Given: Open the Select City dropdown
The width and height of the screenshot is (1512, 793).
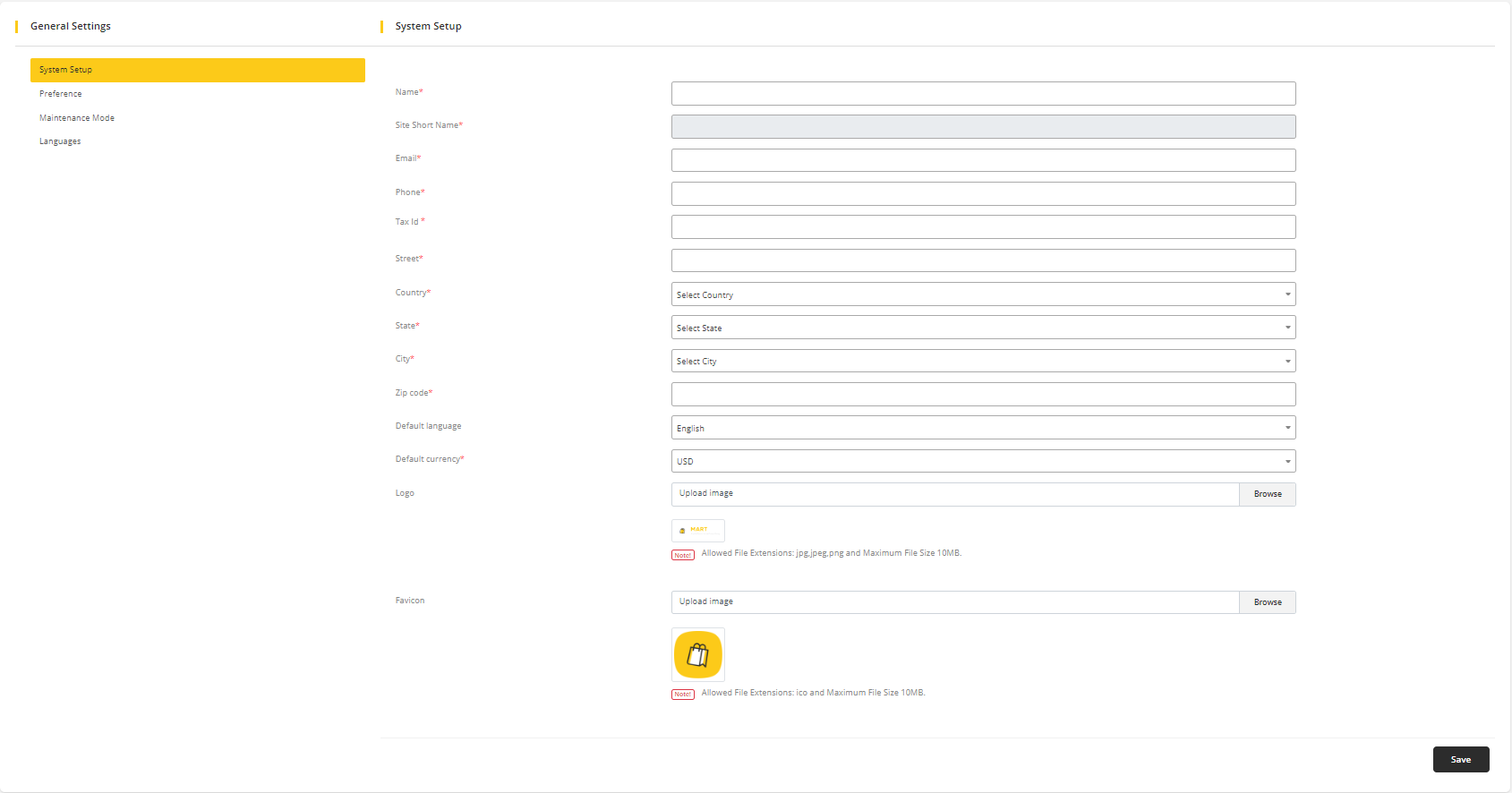Looking at the screenshot, I should [982, 361].
